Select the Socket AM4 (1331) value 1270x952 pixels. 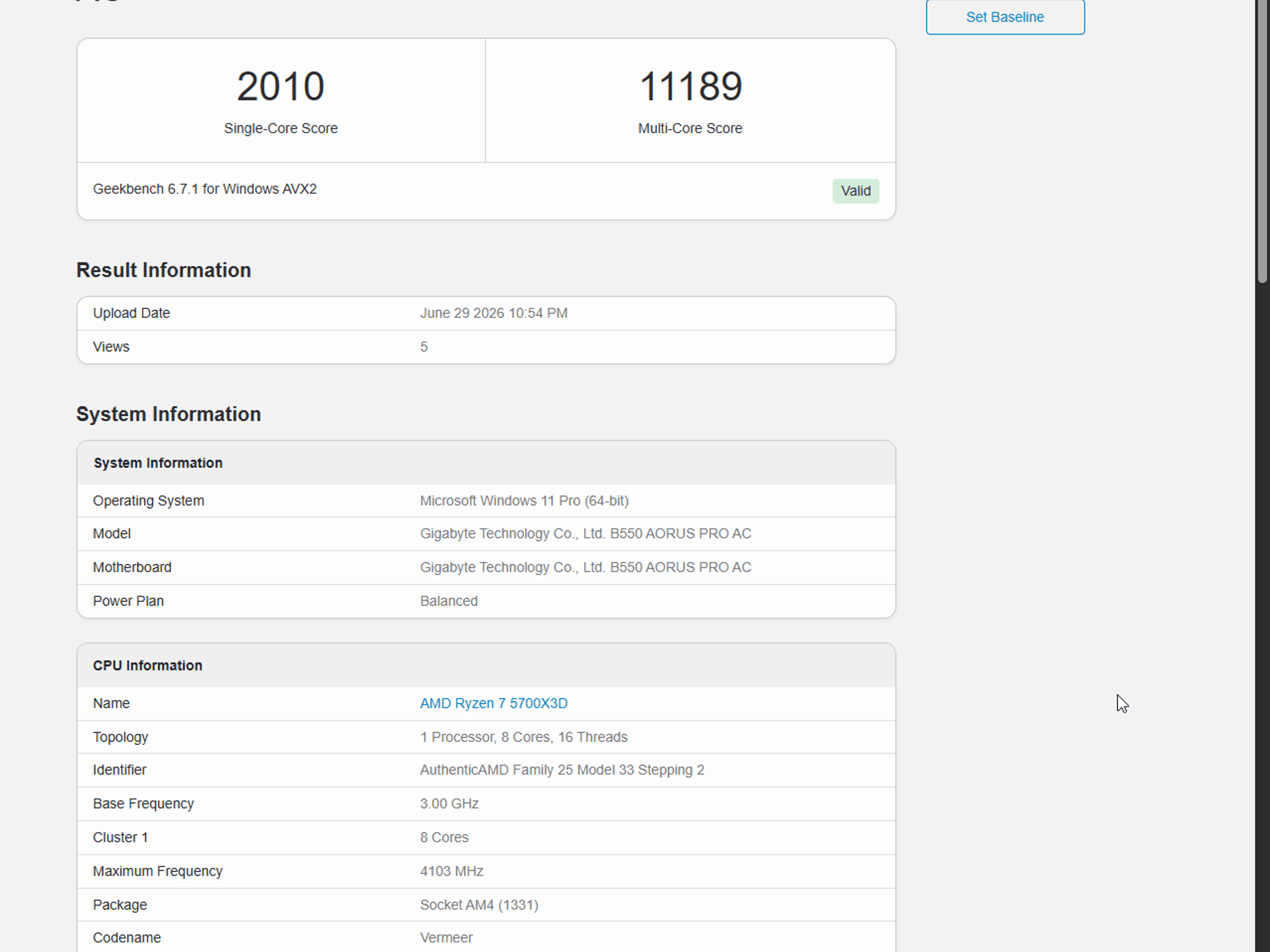479,905
